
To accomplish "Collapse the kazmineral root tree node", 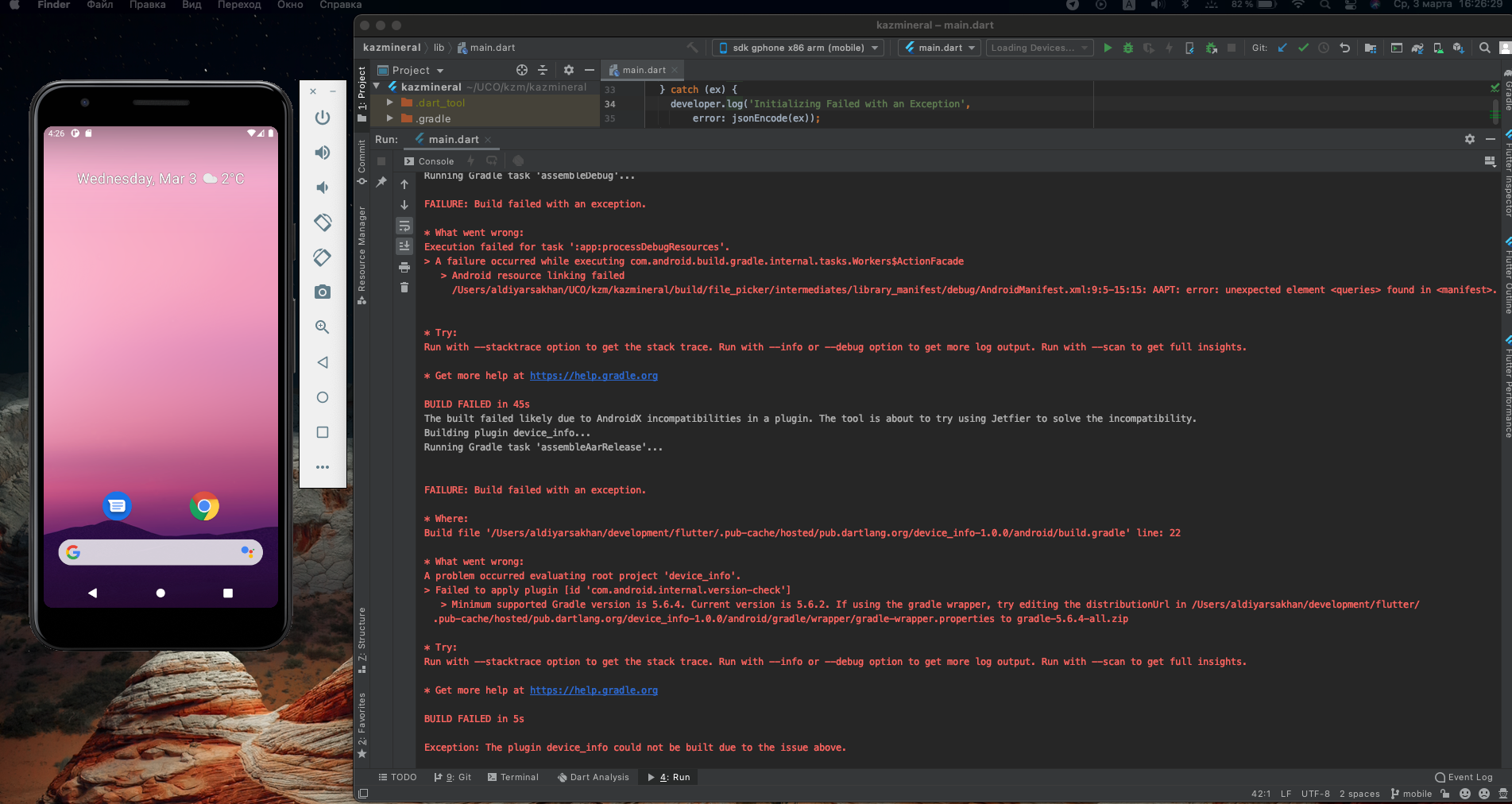I will [x=377, y=87].
